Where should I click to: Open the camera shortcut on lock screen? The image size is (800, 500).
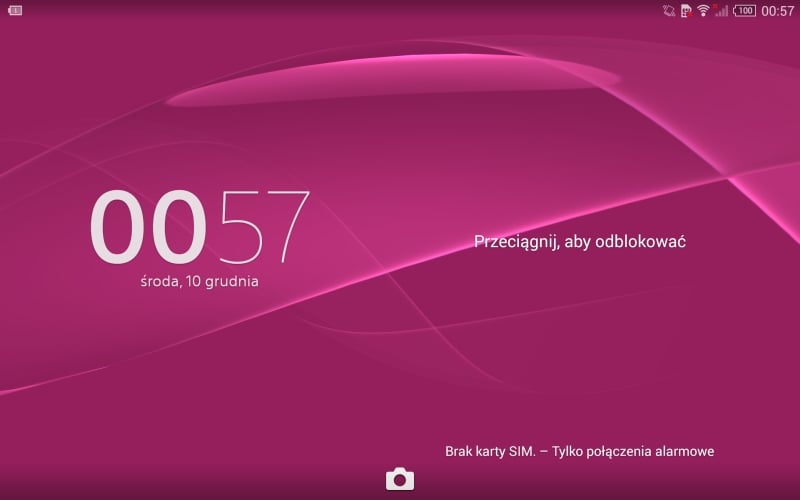point(400,479)
